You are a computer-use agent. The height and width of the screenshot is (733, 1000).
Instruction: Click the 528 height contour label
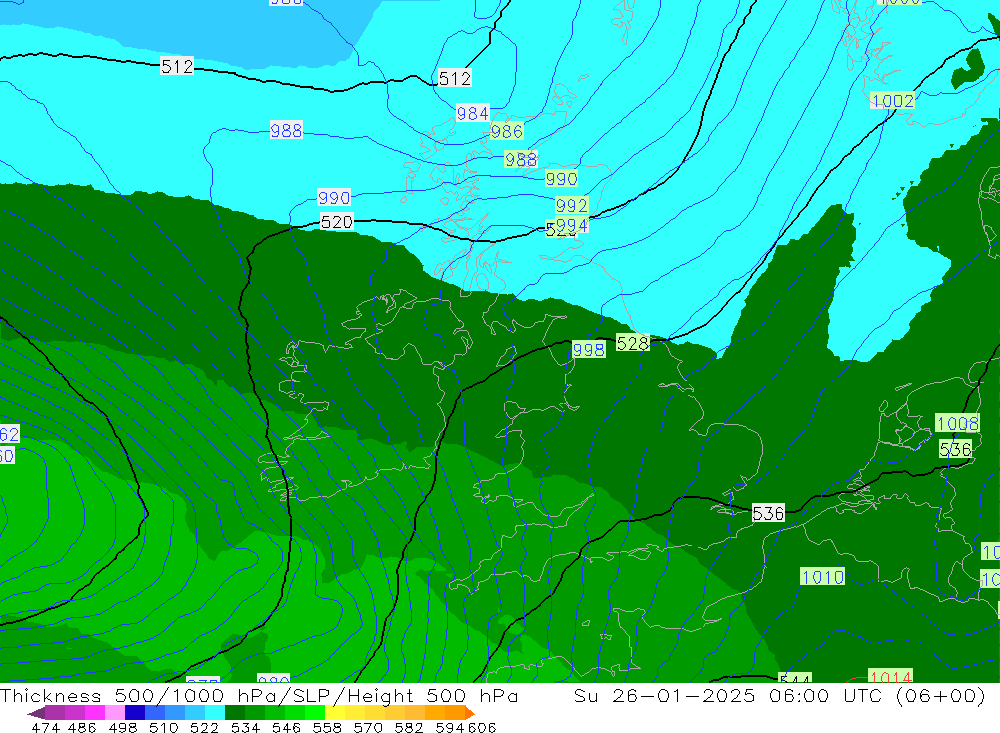point(633,343)
